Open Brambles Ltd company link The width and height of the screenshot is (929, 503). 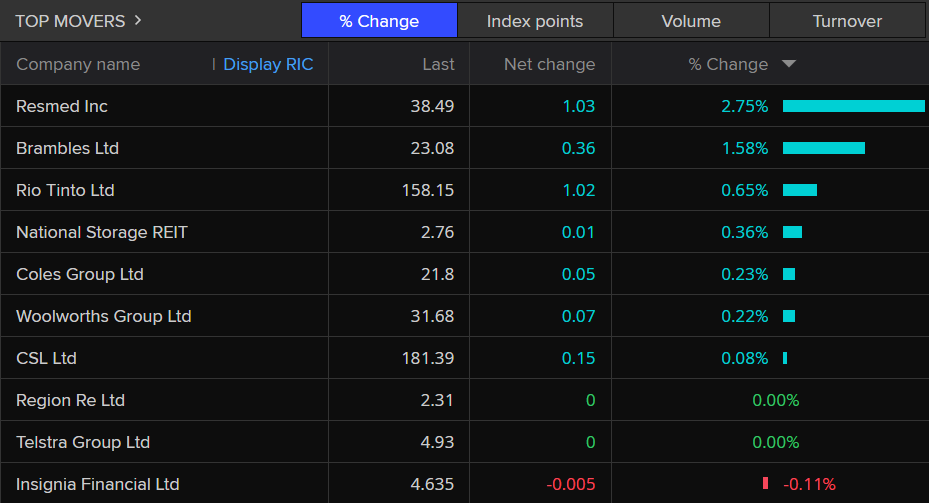pyautogui.click(x=67, y=148)
